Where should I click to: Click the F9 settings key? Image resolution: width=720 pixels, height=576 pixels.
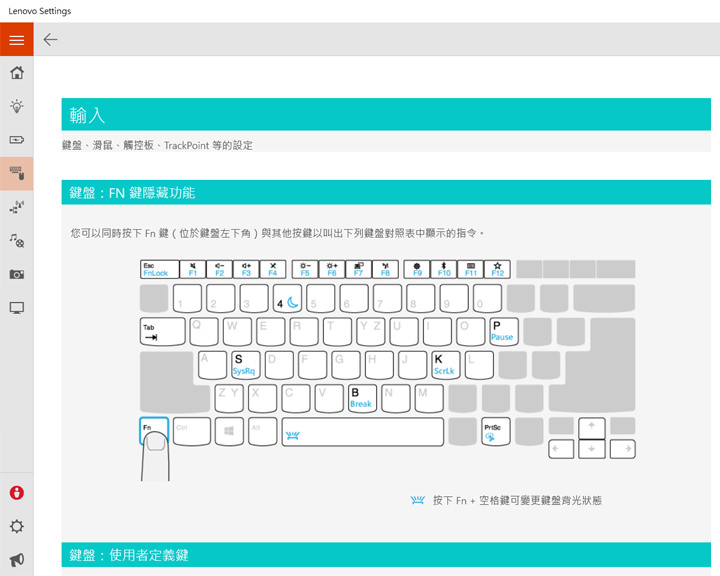click(x=417, y=269)
